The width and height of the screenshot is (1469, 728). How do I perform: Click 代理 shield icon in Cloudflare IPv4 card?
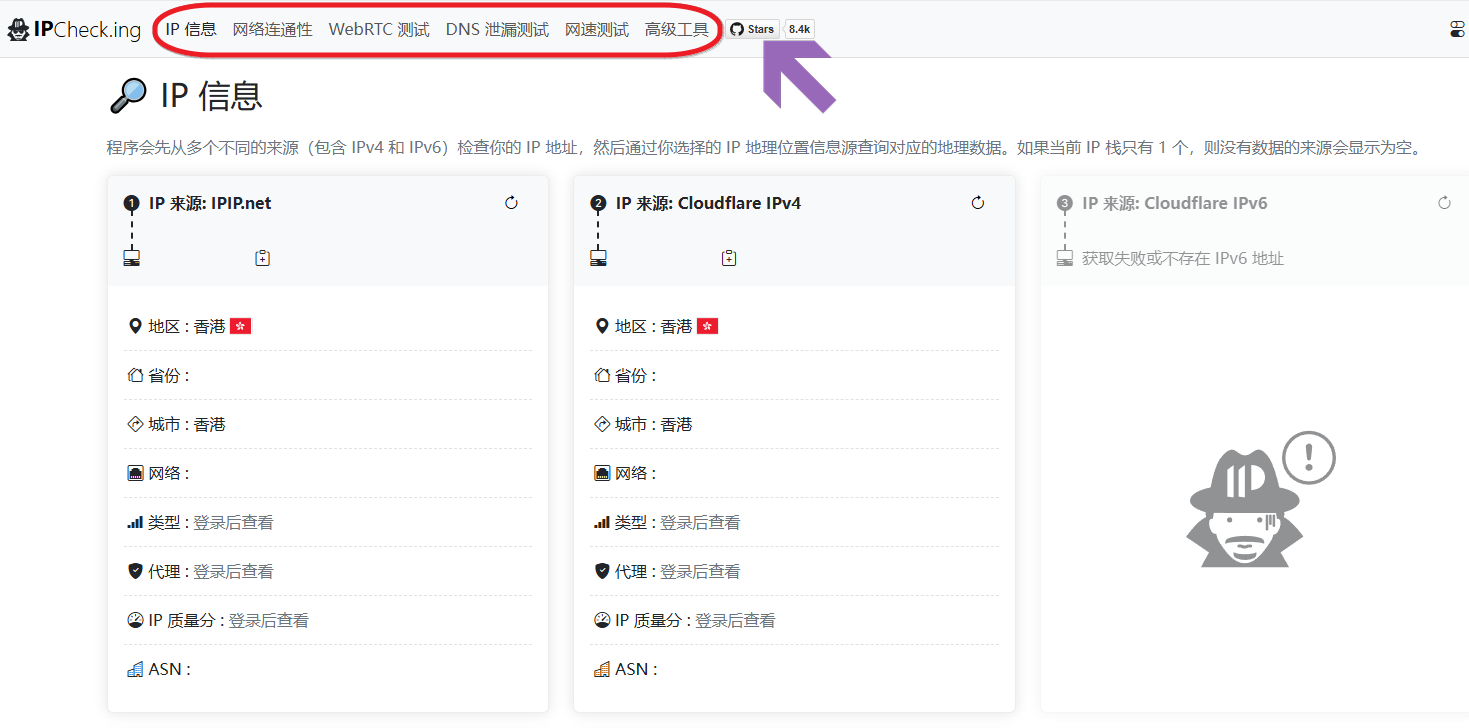[602, 571]
